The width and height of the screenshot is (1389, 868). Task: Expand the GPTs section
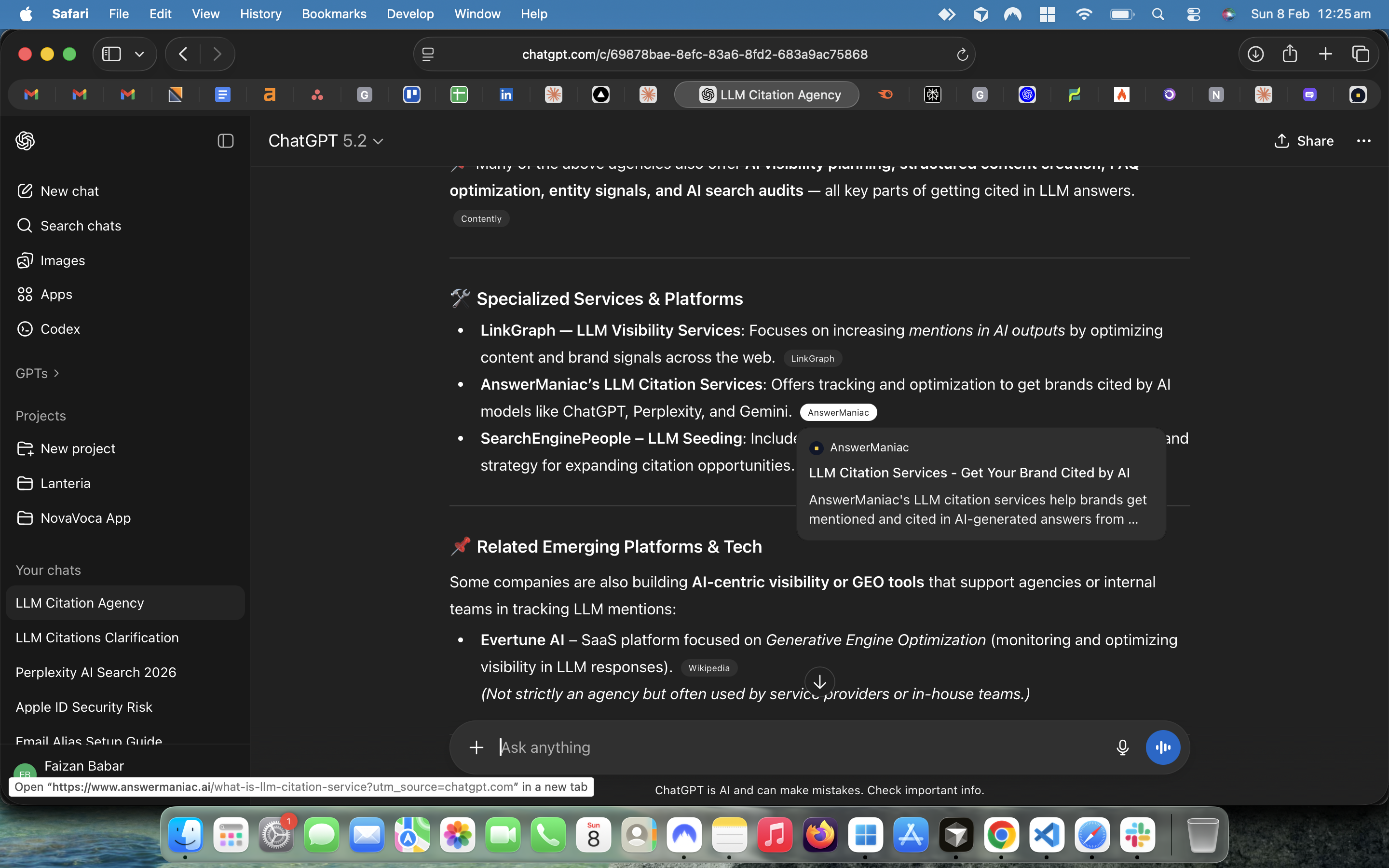tap(37, 373)
